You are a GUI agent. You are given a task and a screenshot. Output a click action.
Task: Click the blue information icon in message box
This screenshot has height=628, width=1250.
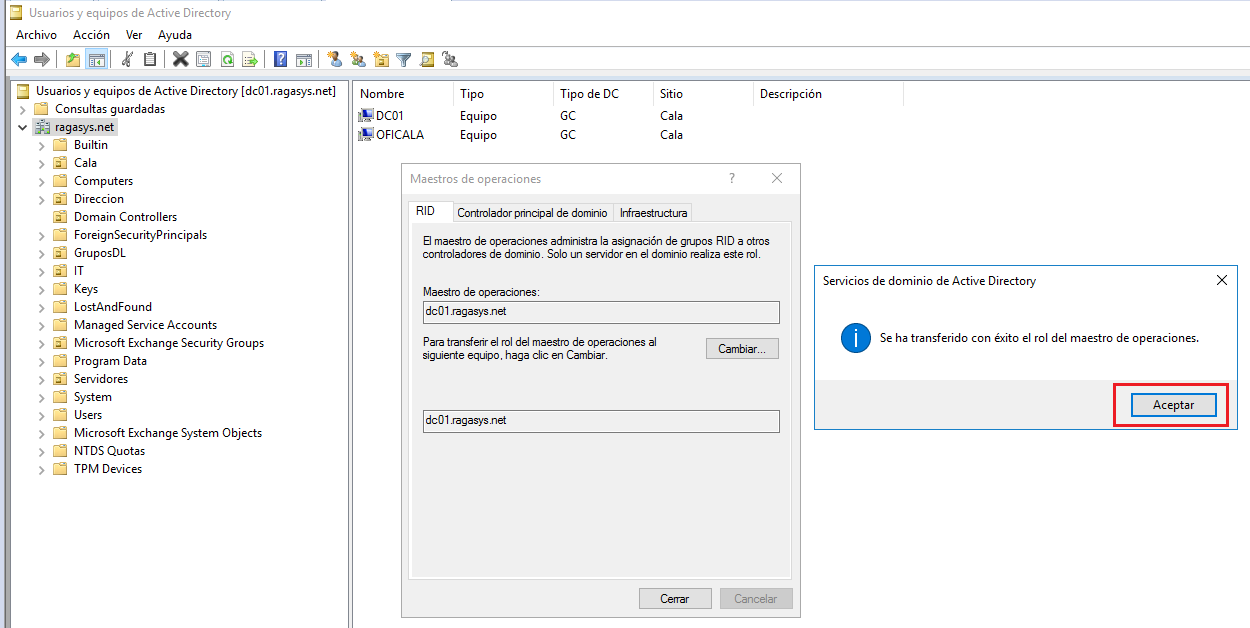856,338
